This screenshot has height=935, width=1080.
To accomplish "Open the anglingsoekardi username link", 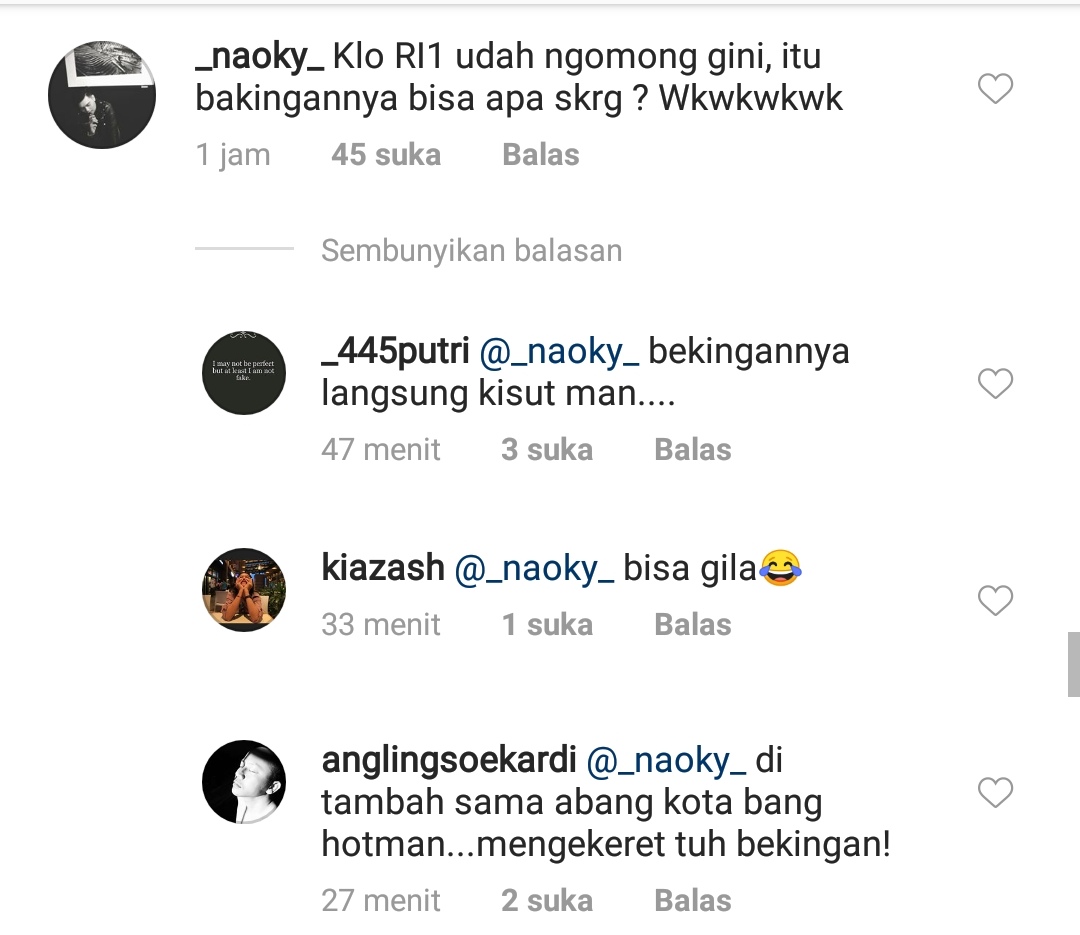I will [448, 761].
